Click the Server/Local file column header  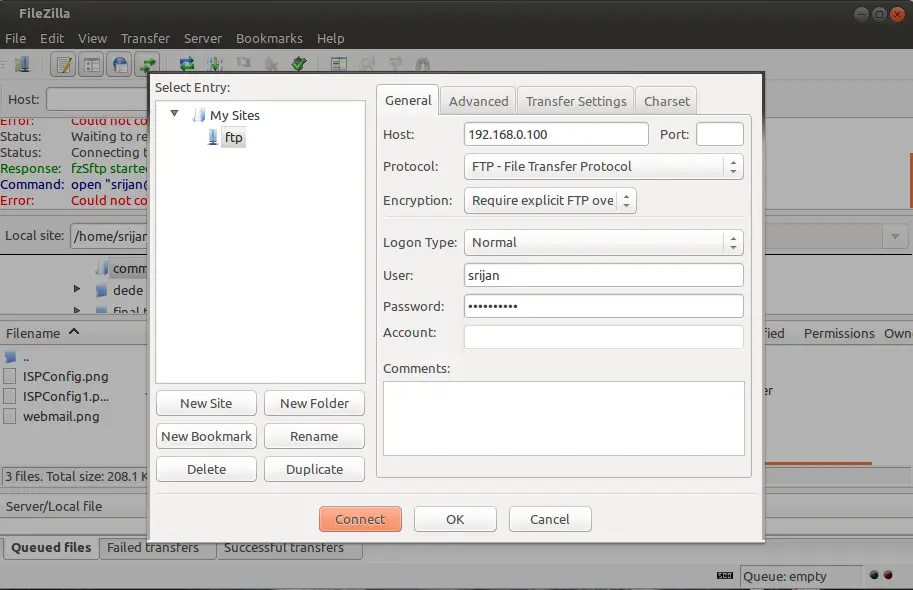click(54, 507)
